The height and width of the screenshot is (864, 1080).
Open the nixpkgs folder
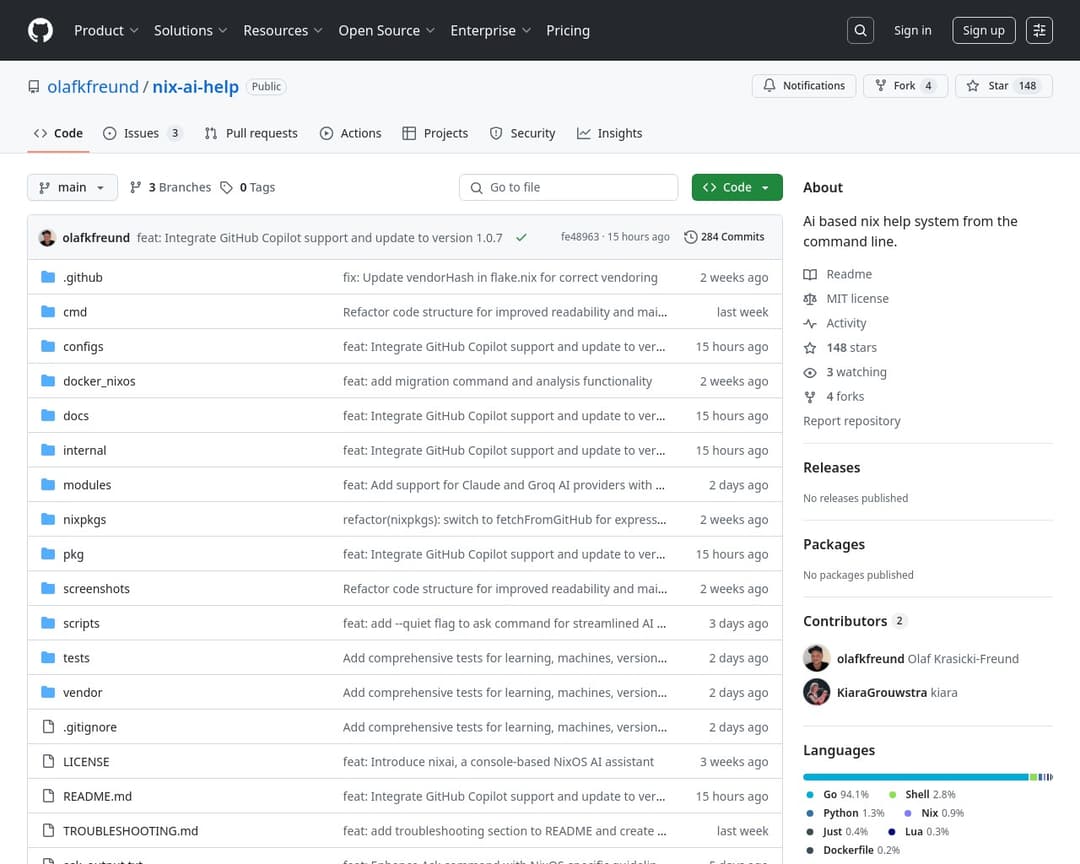pyautogui.click(x=85, y=520)
